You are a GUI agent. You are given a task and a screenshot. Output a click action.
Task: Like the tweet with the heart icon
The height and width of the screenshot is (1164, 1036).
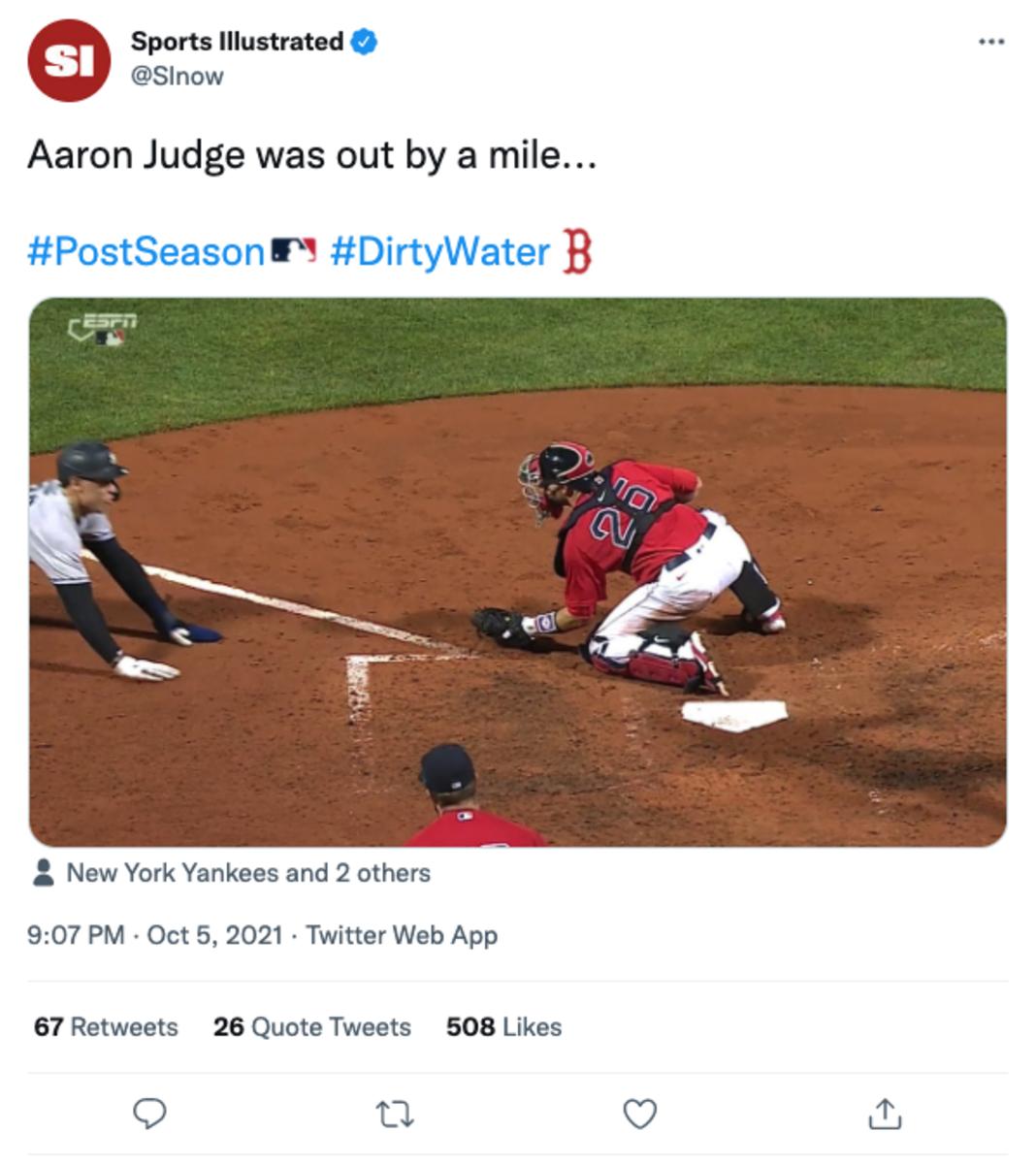click(x=639, y=1114)
